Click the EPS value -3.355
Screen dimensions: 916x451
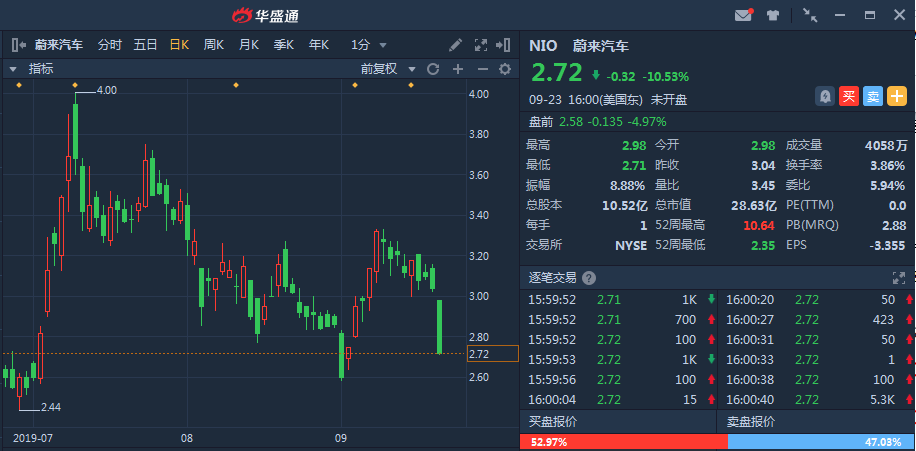[887, 245]
